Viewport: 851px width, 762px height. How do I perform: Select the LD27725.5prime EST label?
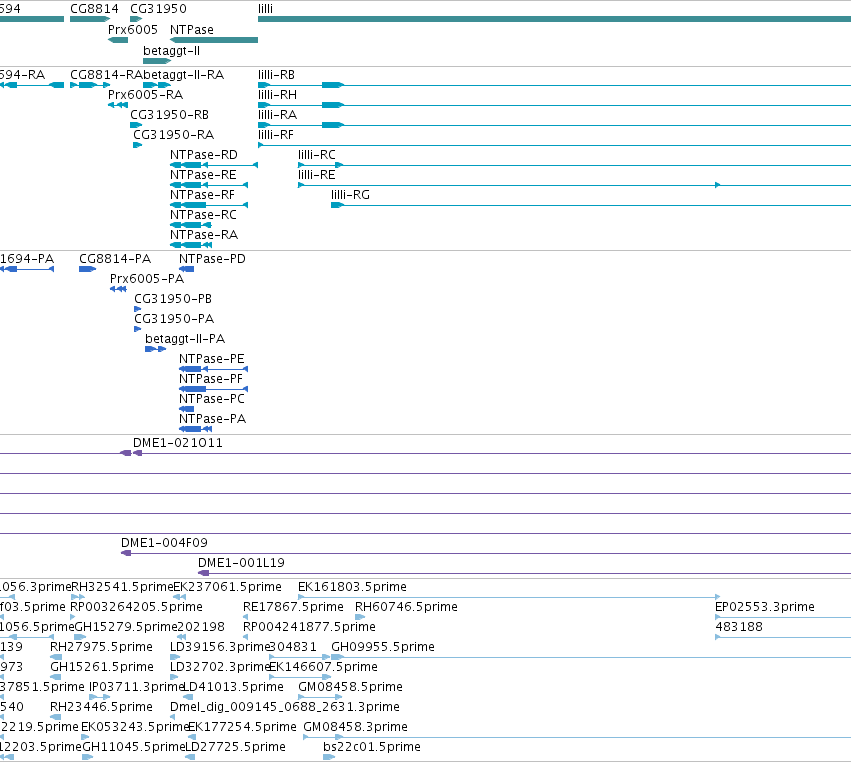point(236,747)
